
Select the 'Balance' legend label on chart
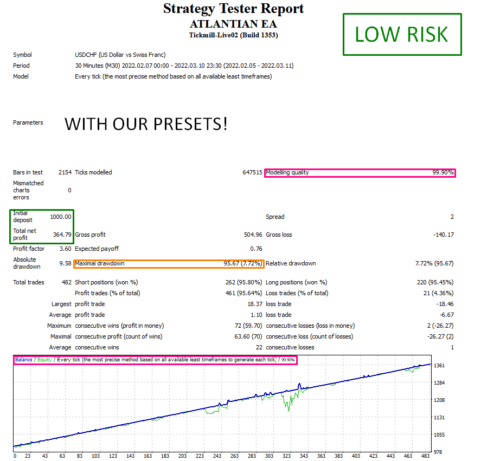24,360
